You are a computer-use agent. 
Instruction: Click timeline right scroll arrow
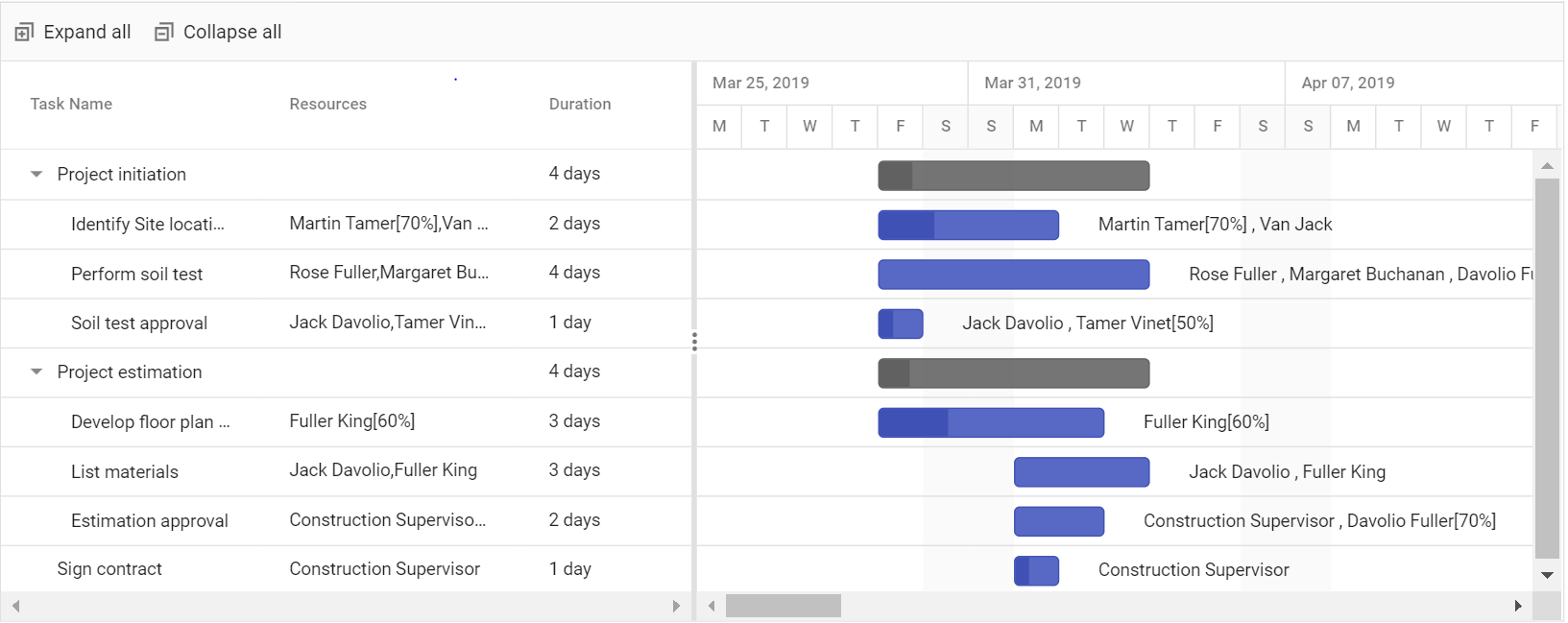1518,606
